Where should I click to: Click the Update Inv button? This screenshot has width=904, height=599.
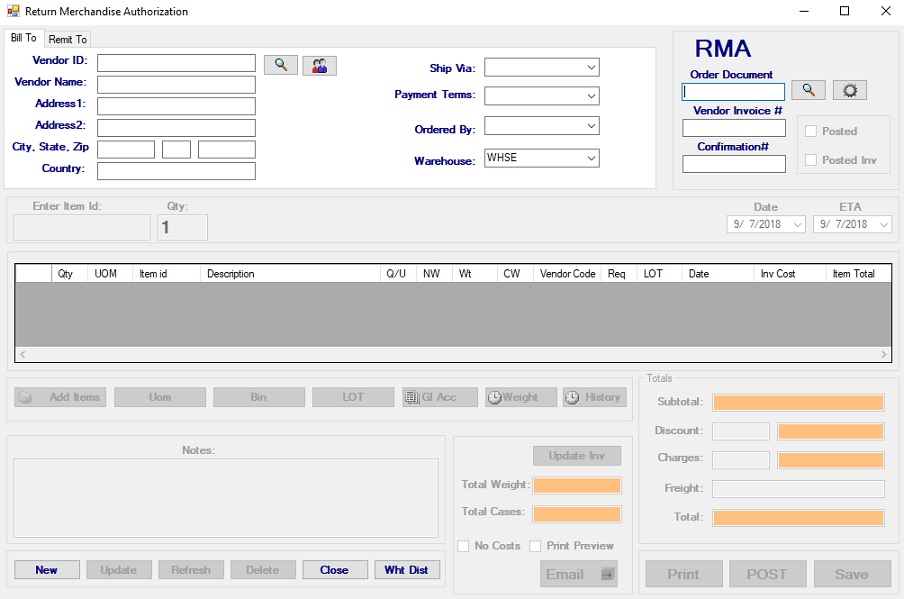(577, 456)
